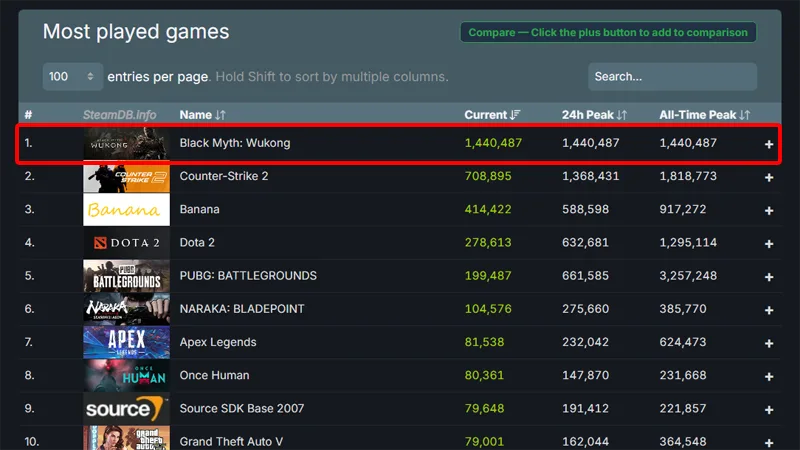Select all-time peak value 231,668
800x450 pixels.
(683, 375)
